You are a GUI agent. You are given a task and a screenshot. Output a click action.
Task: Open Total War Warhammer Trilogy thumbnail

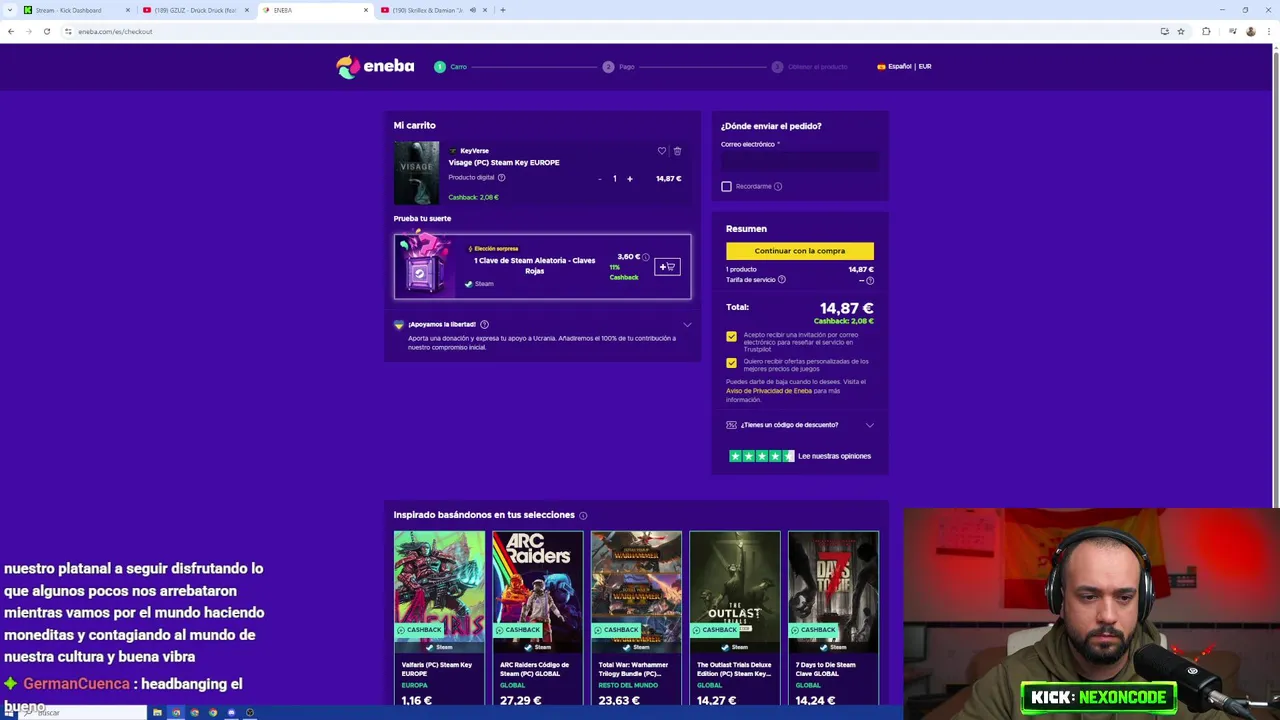pos(636,591)
